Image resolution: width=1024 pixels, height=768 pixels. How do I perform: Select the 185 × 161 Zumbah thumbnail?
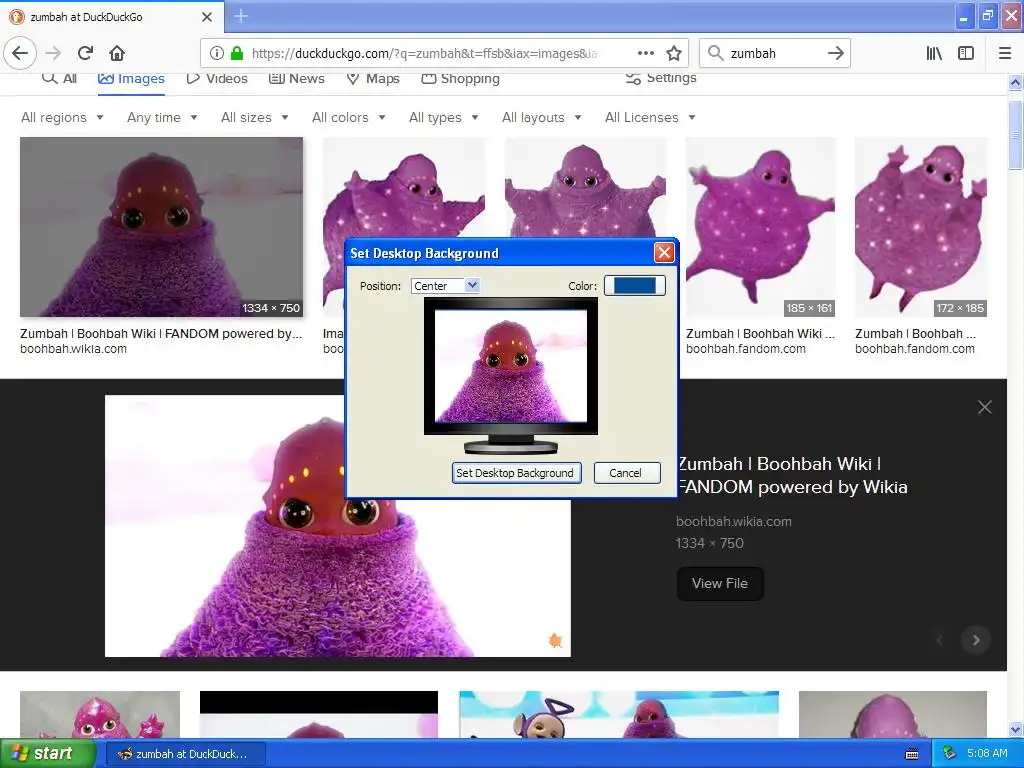tap(760, 227)
